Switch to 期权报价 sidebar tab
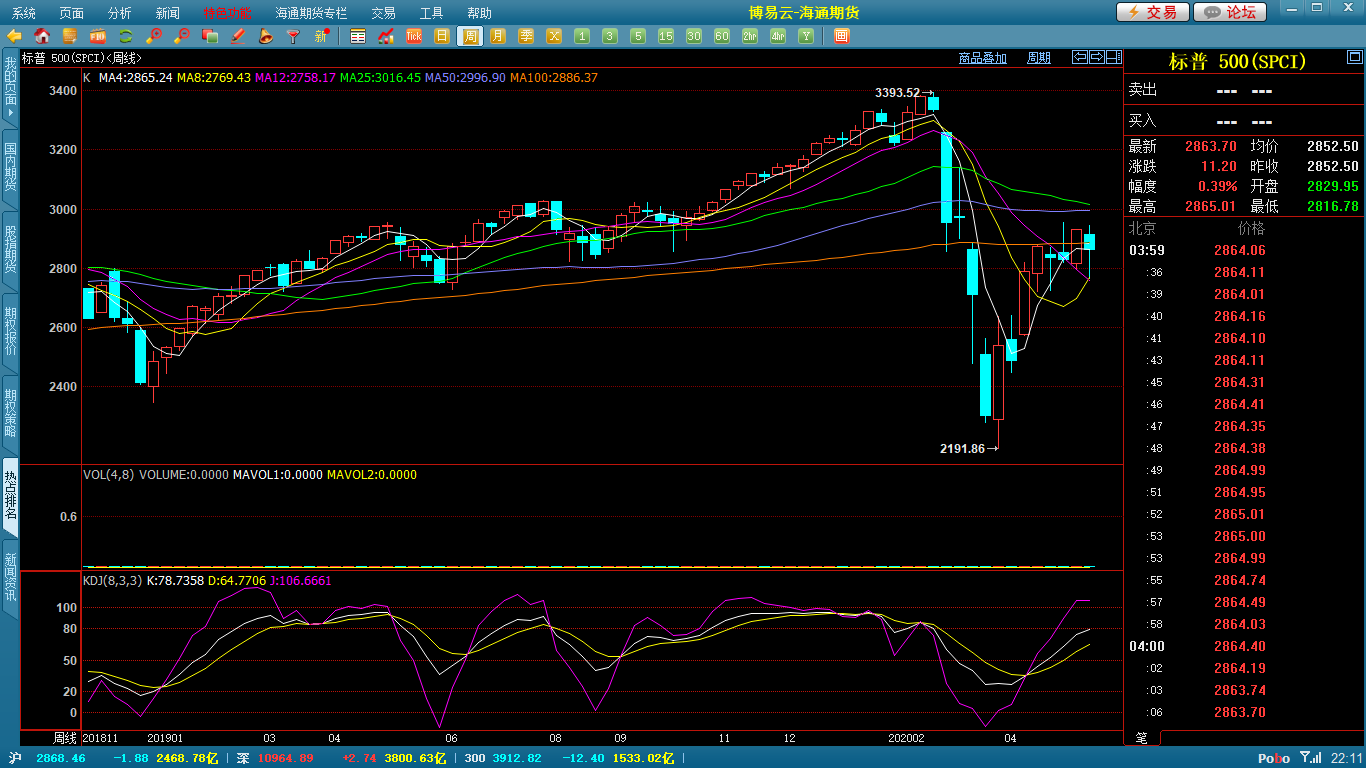 [x=10, y=331]
